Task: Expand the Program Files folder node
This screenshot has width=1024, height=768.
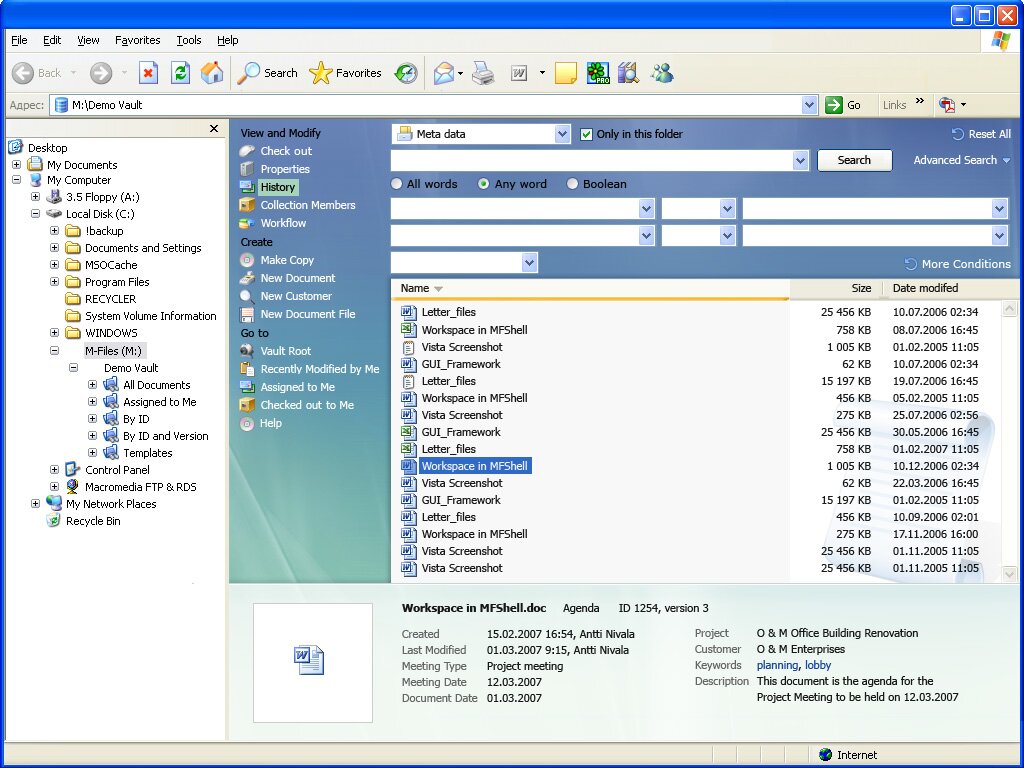Action: click(54, 281)
